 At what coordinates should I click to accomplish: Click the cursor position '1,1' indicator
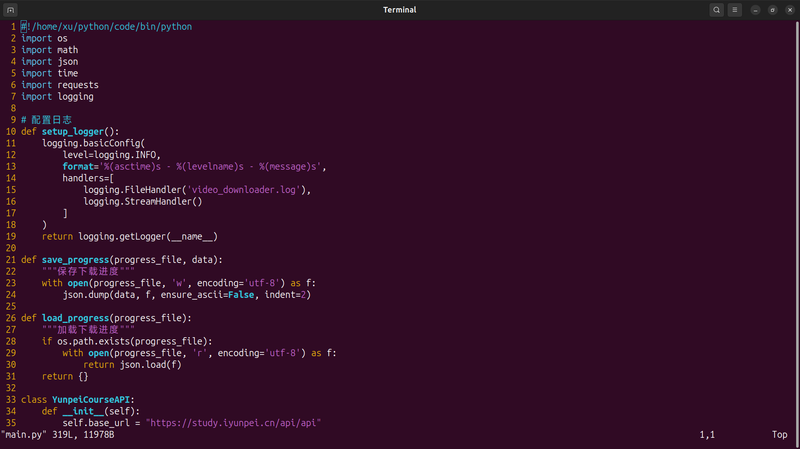[x=707, y=435]
